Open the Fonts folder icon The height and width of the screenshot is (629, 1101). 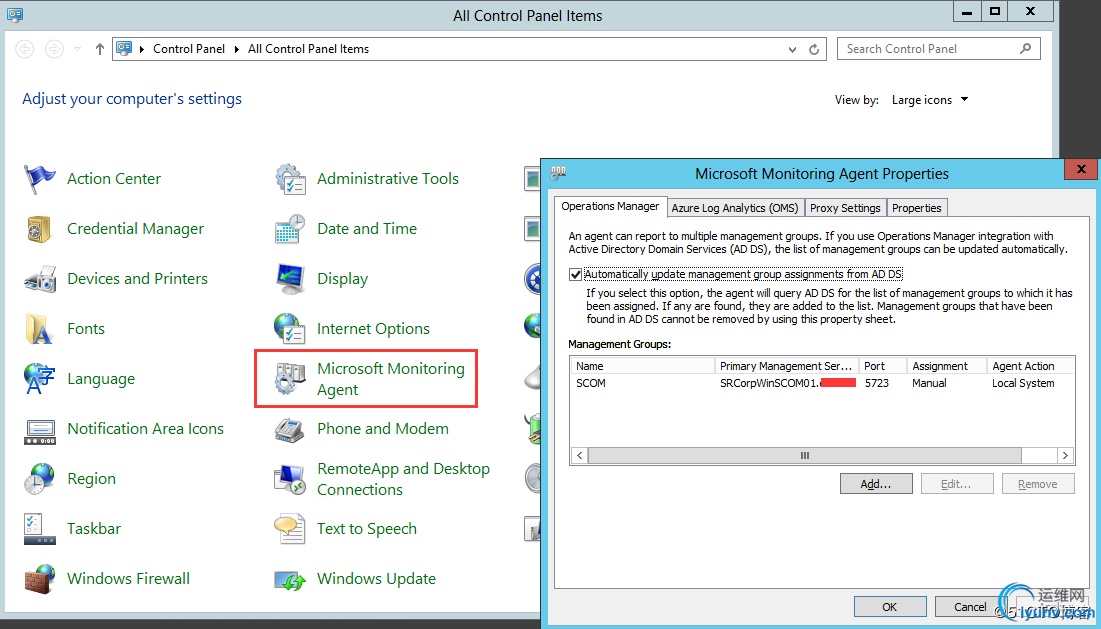coord(39,329)
